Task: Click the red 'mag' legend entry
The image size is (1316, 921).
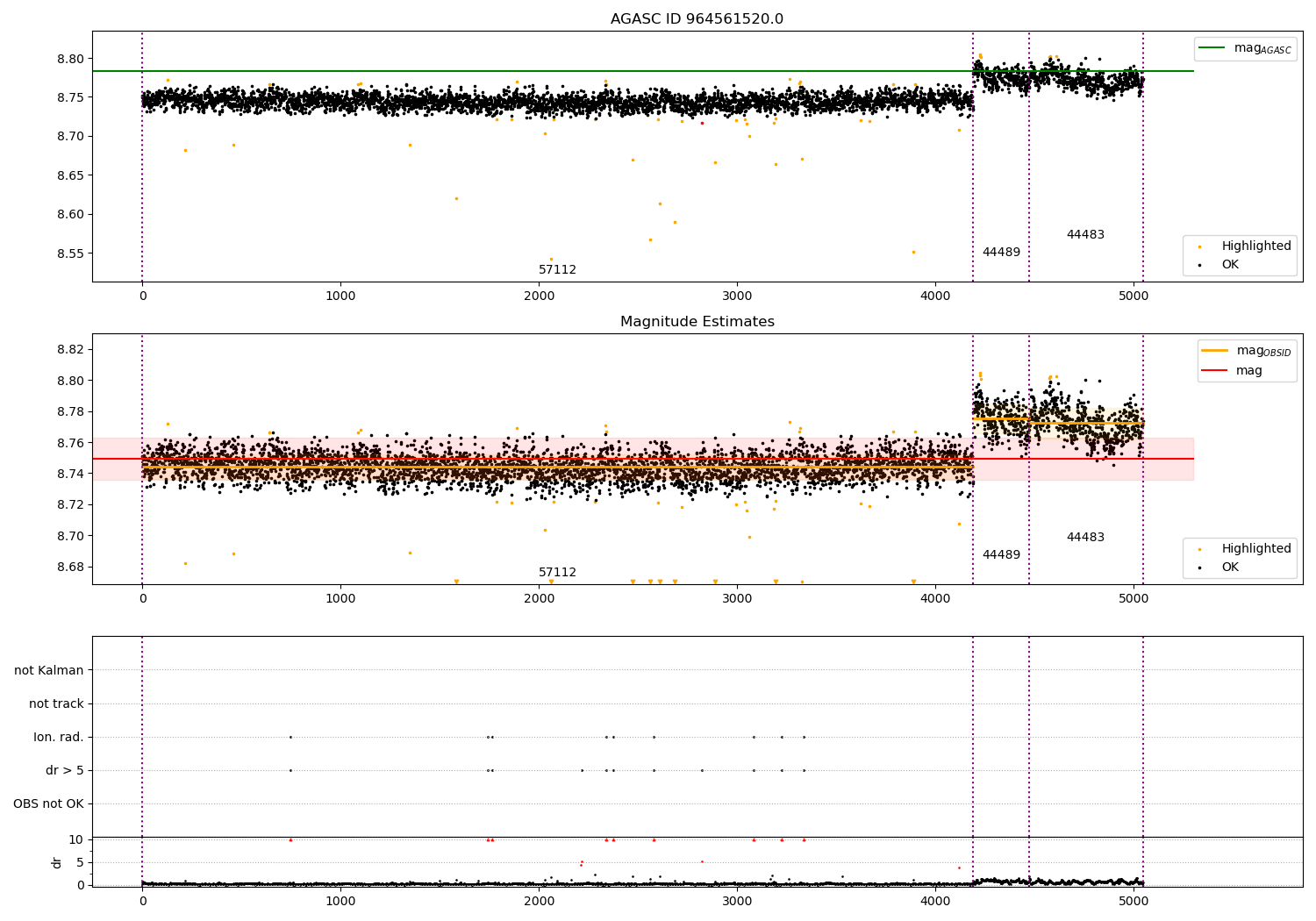Action: tap(1232, 370)
